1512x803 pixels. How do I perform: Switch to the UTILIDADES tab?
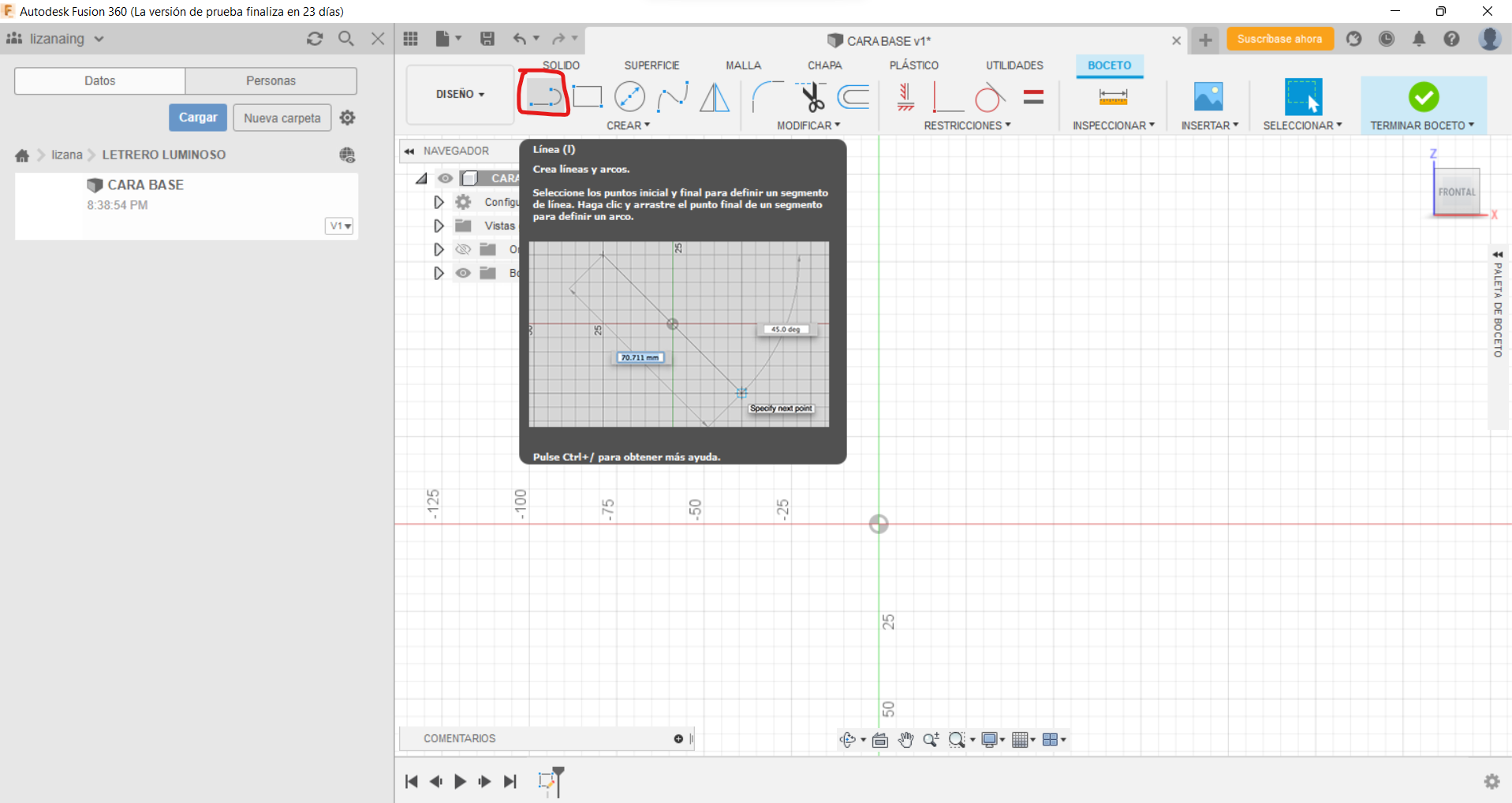[1014, 65]
